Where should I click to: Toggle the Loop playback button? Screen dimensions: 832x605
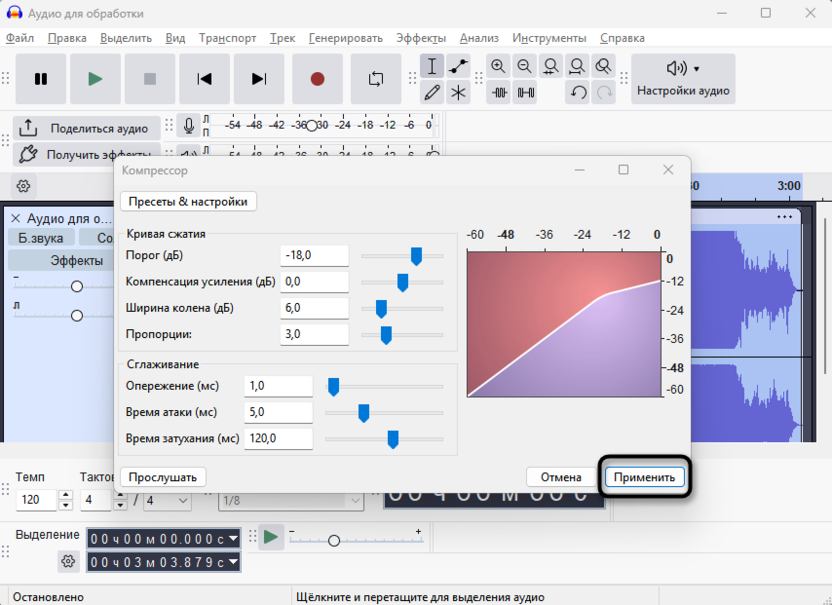[376, 79]
